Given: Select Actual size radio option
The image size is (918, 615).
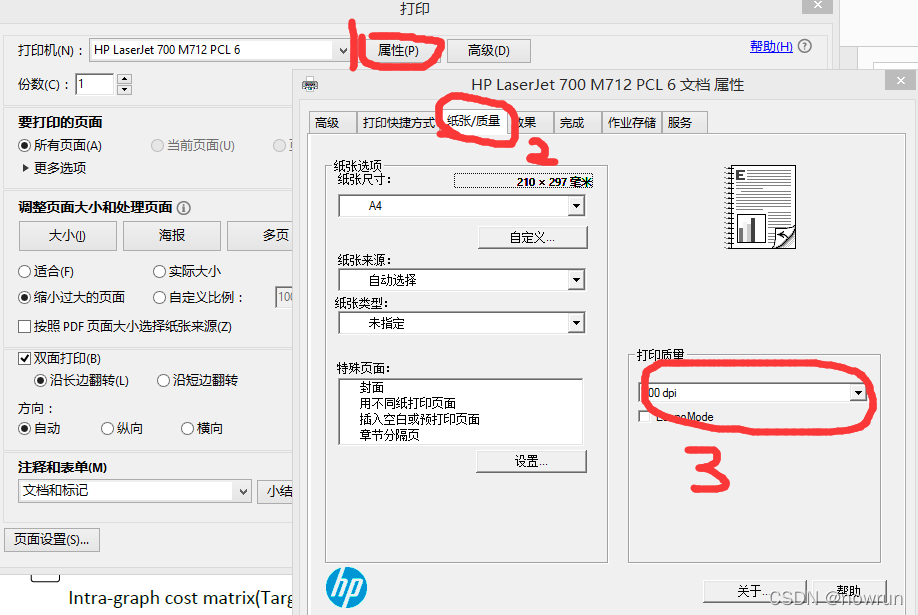Looking at the screenshot, I should pos(159,272).
